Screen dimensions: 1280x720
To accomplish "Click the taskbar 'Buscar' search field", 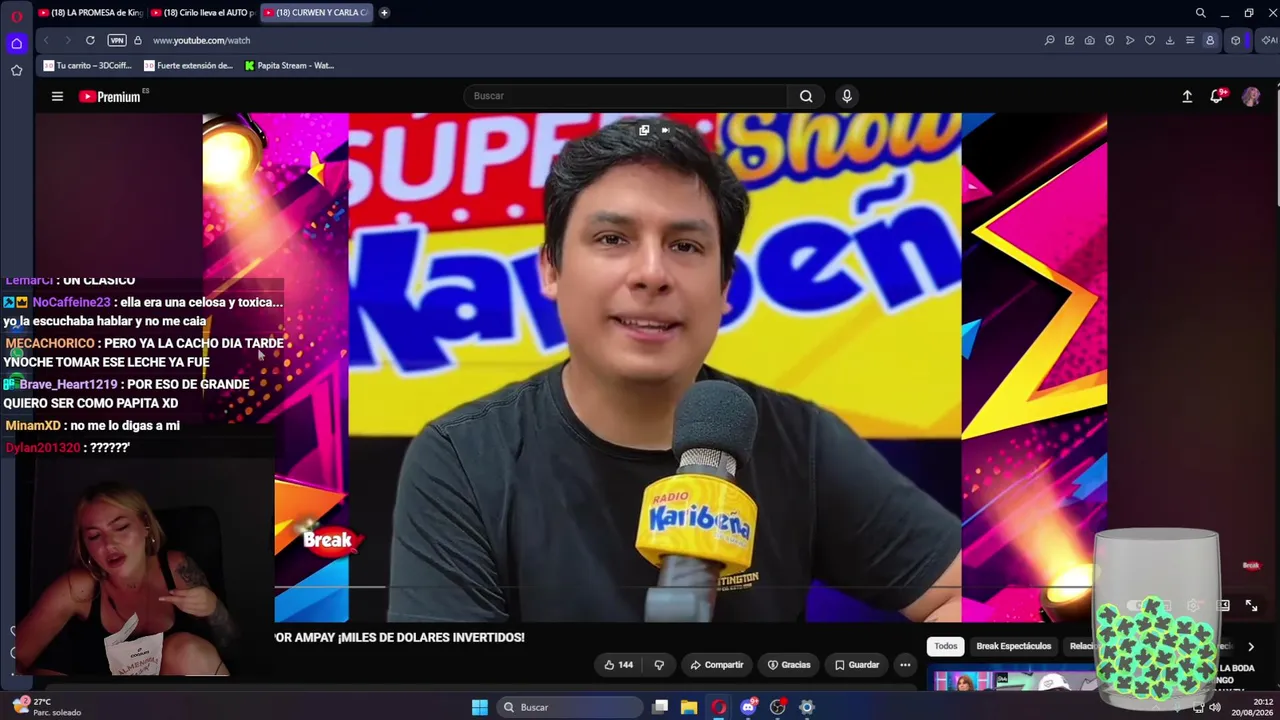I will (x=570, y=707).
